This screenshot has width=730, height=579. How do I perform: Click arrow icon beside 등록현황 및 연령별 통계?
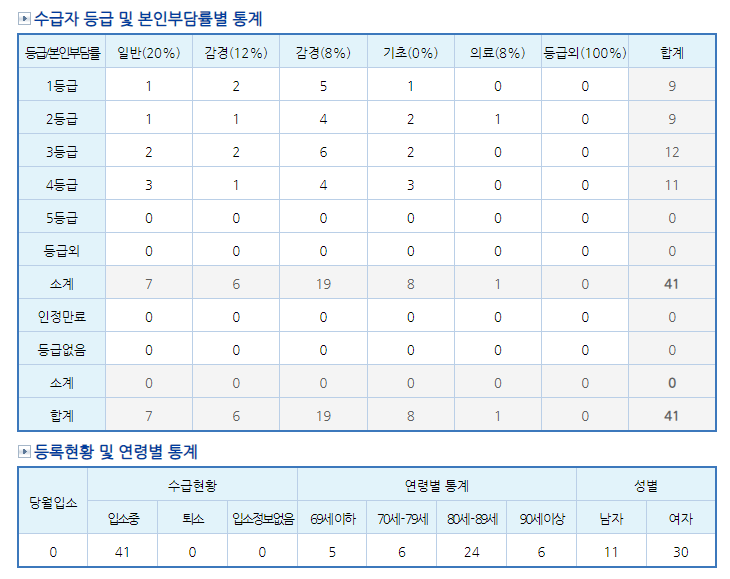[x=24, y=451]
